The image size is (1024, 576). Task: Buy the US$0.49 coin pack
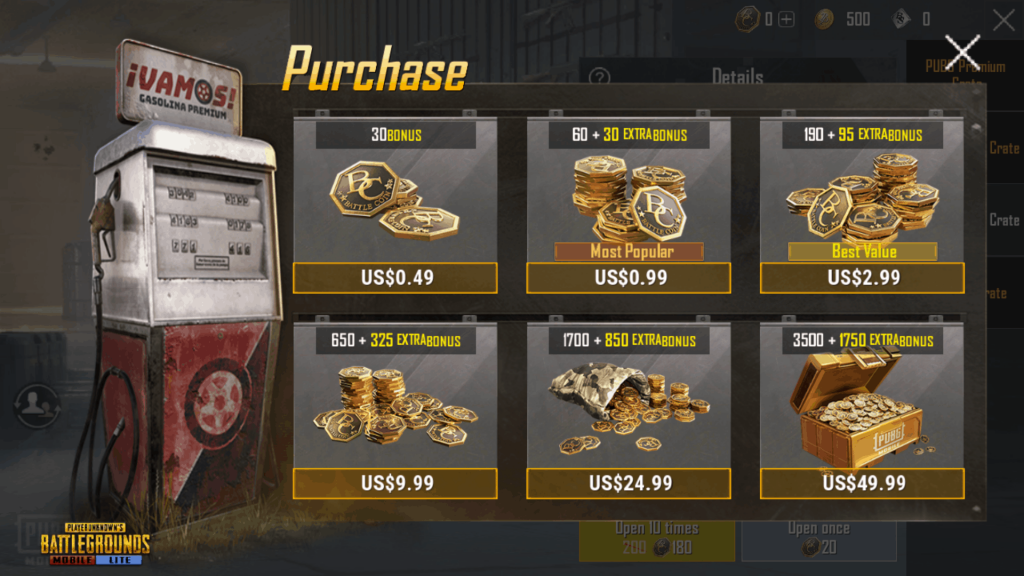(395, 278)
